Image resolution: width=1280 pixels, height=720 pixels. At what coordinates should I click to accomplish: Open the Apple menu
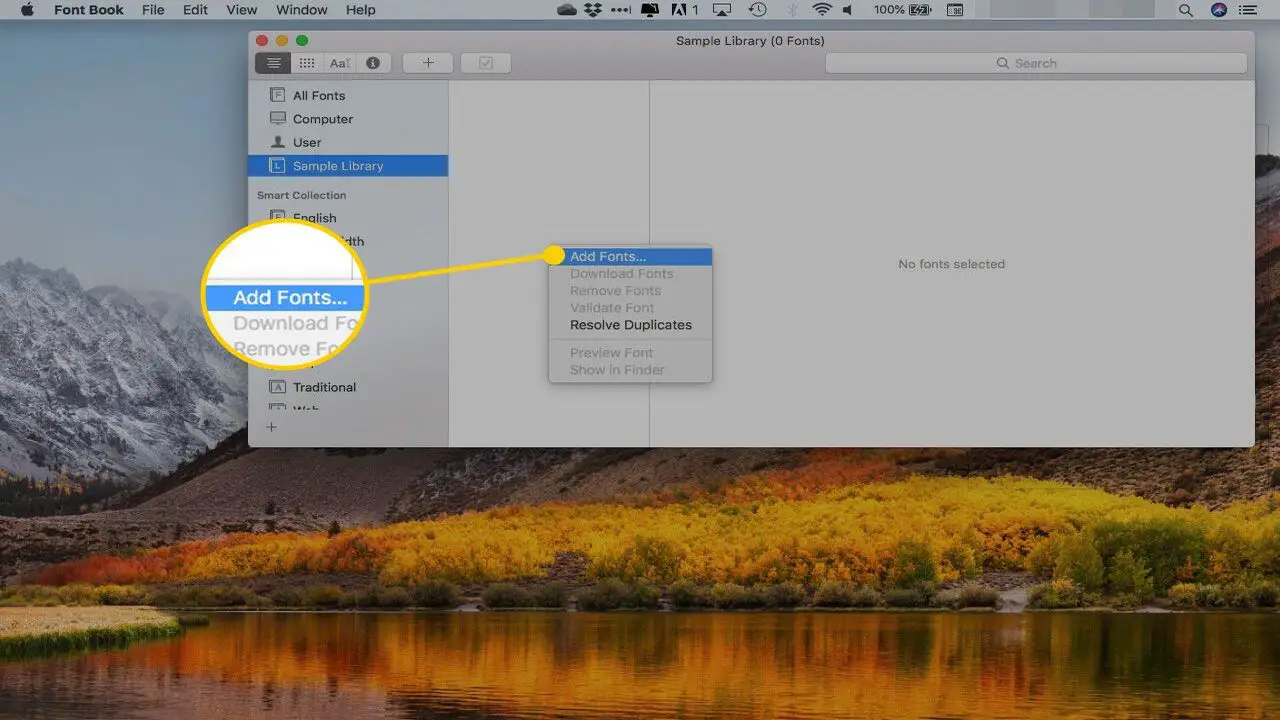pos(27,10)
